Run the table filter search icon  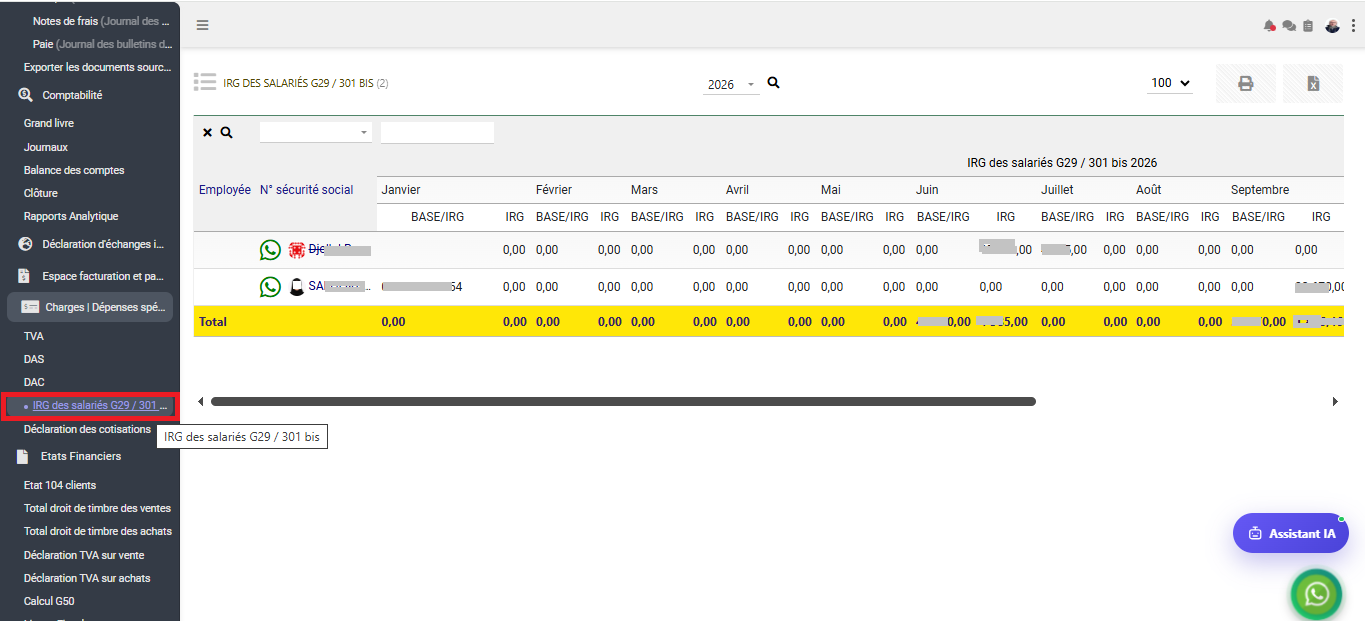coord(227,132)
